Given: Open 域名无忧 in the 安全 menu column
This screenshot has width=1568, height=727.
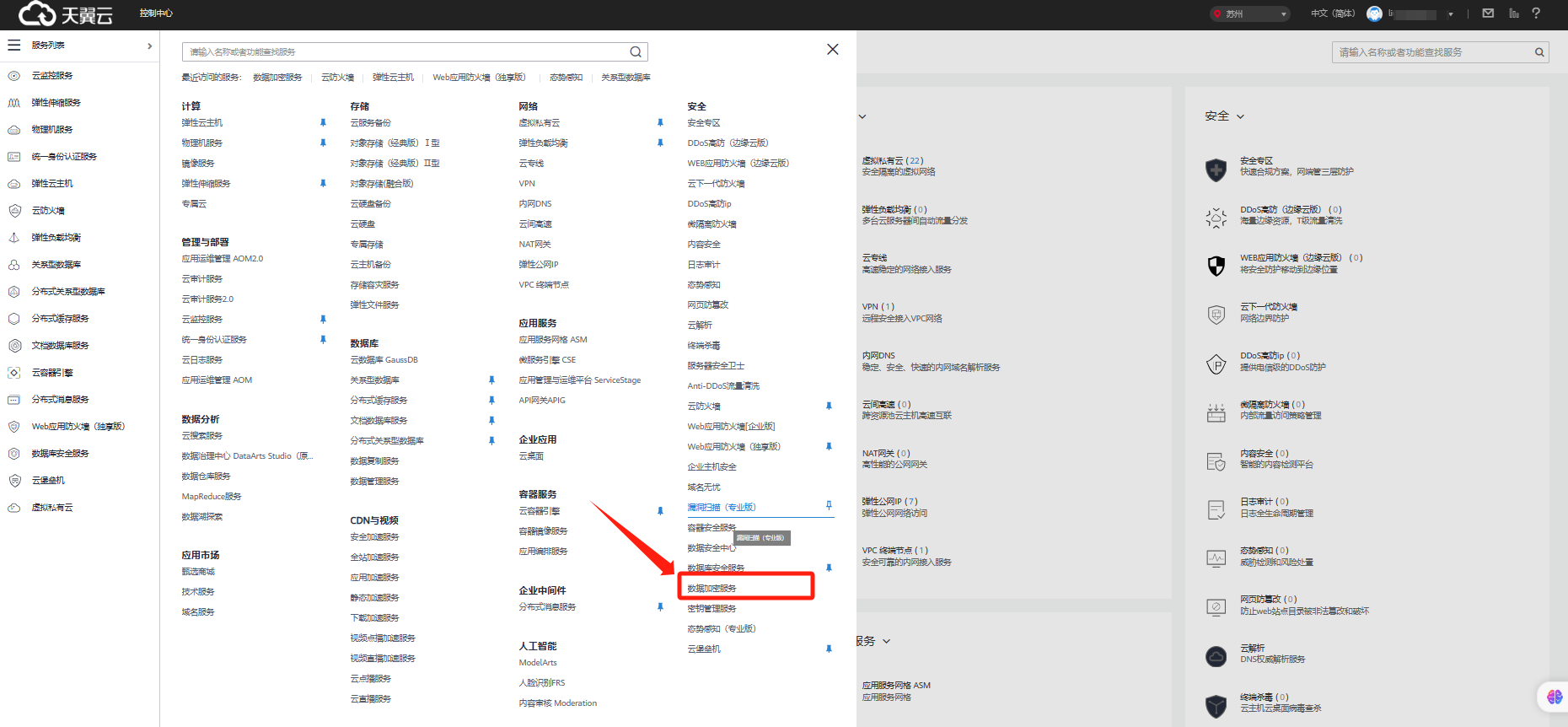Looking at the screenshot, I should pyautogui.click(x=704, y=487).
